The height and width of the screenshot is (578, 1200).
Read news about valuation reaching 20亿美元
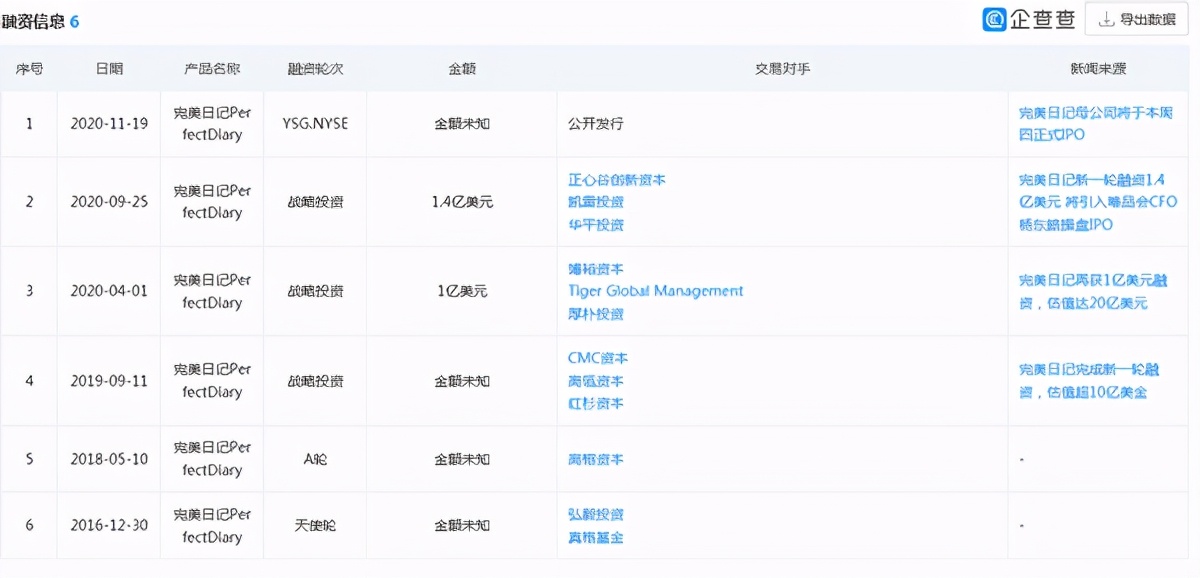[1091, 291]
